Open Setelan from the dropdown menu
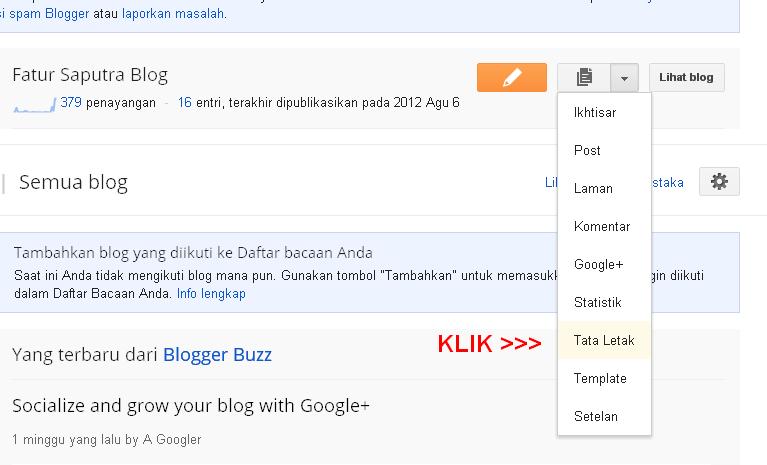The image size is (767, 465). [604, 416]
